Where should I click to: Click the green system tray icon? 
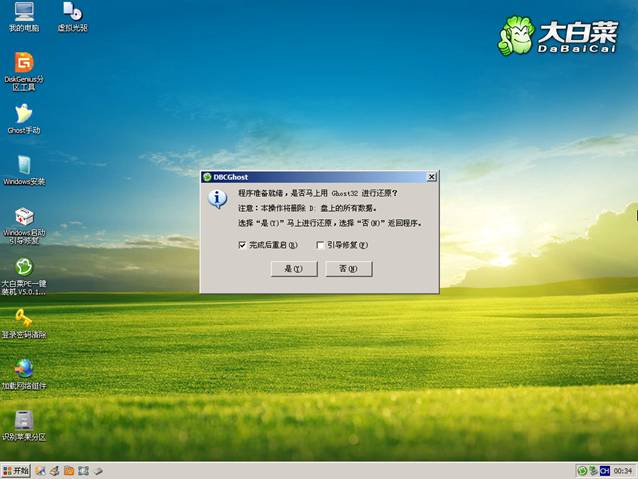[581, 471]
